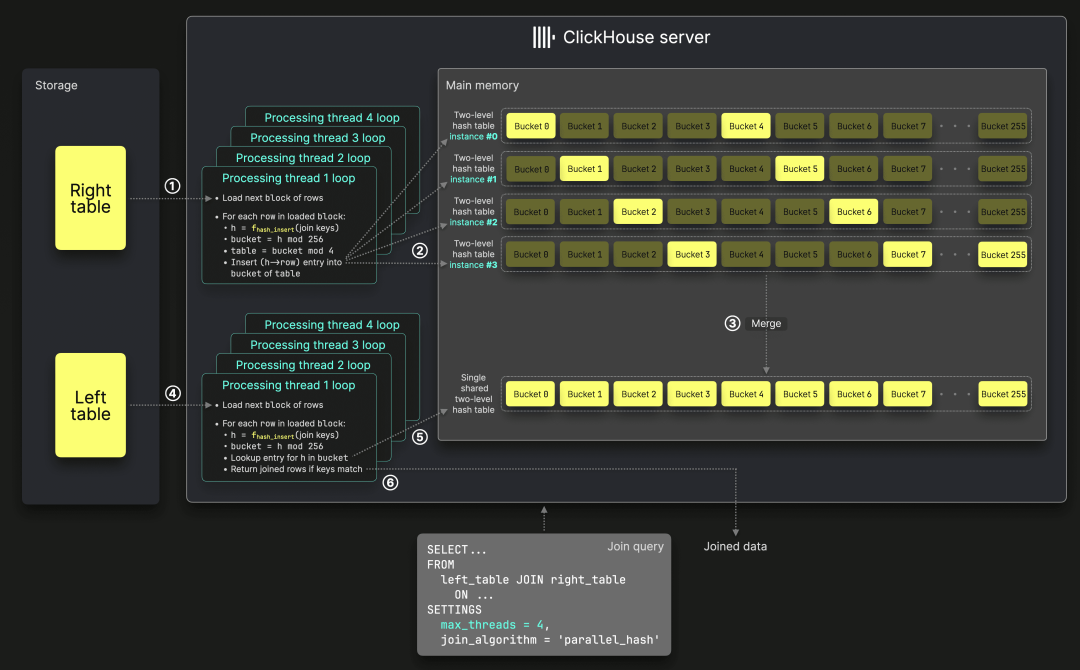Viewport: 1080px width, 670px height.
Task: Click highlighted Bucket 4 in instance #0 row
Action: 746,126
